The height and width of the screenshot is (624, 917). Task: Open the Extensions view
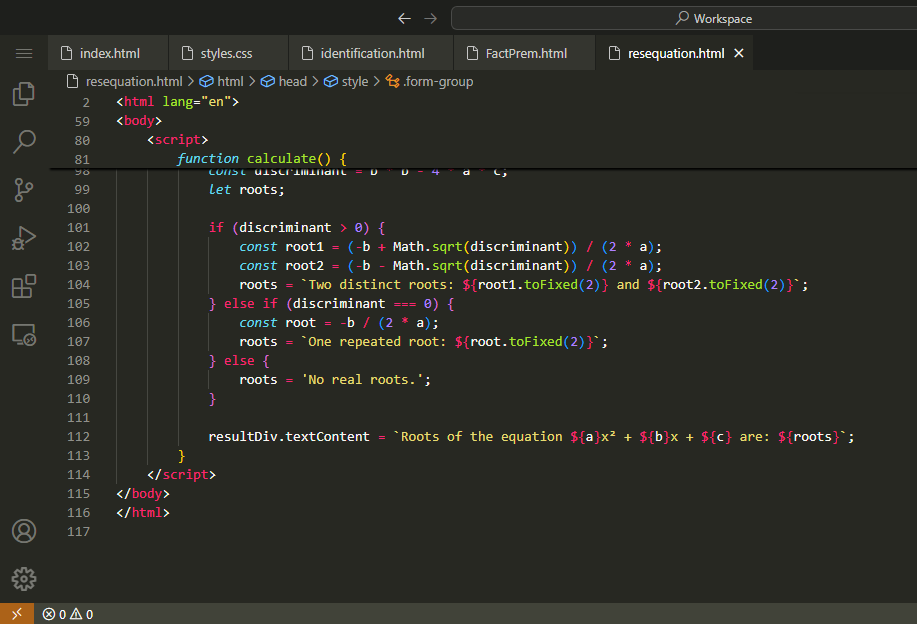point(24,287)
